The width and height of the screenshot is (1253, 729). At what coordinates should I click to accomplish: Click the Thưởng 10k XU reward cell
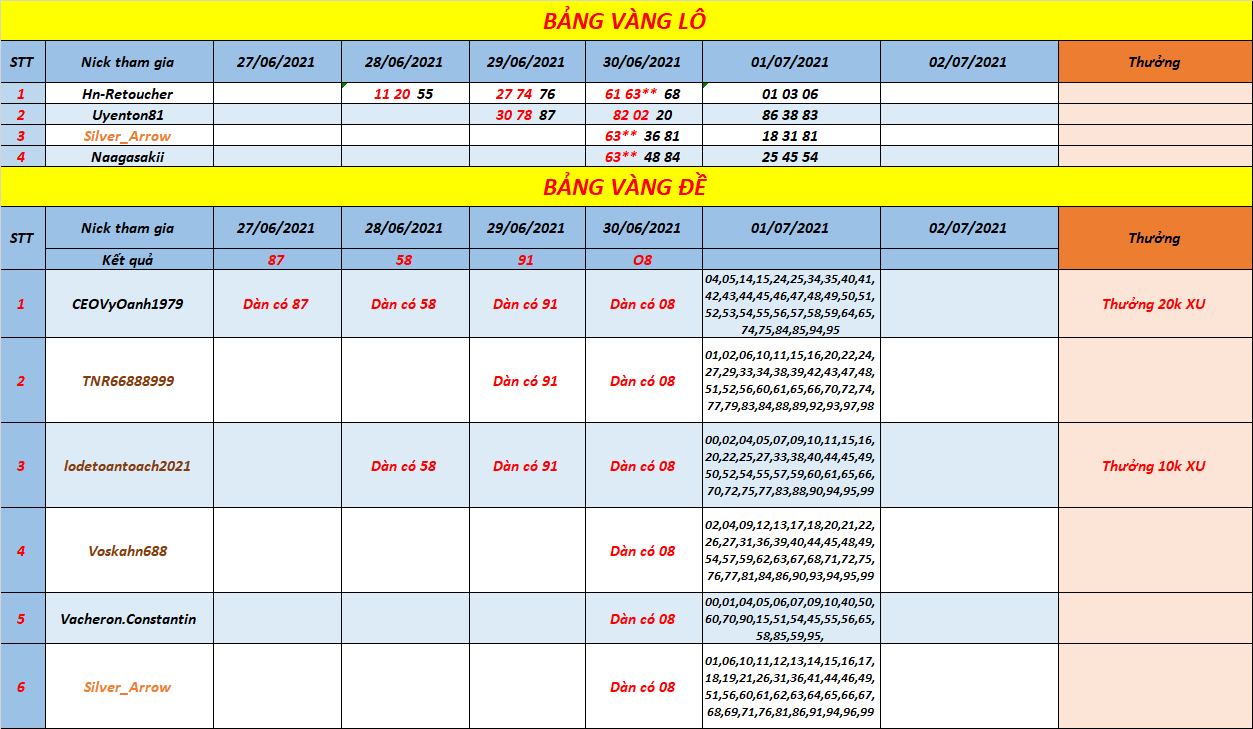(1154, 466)
